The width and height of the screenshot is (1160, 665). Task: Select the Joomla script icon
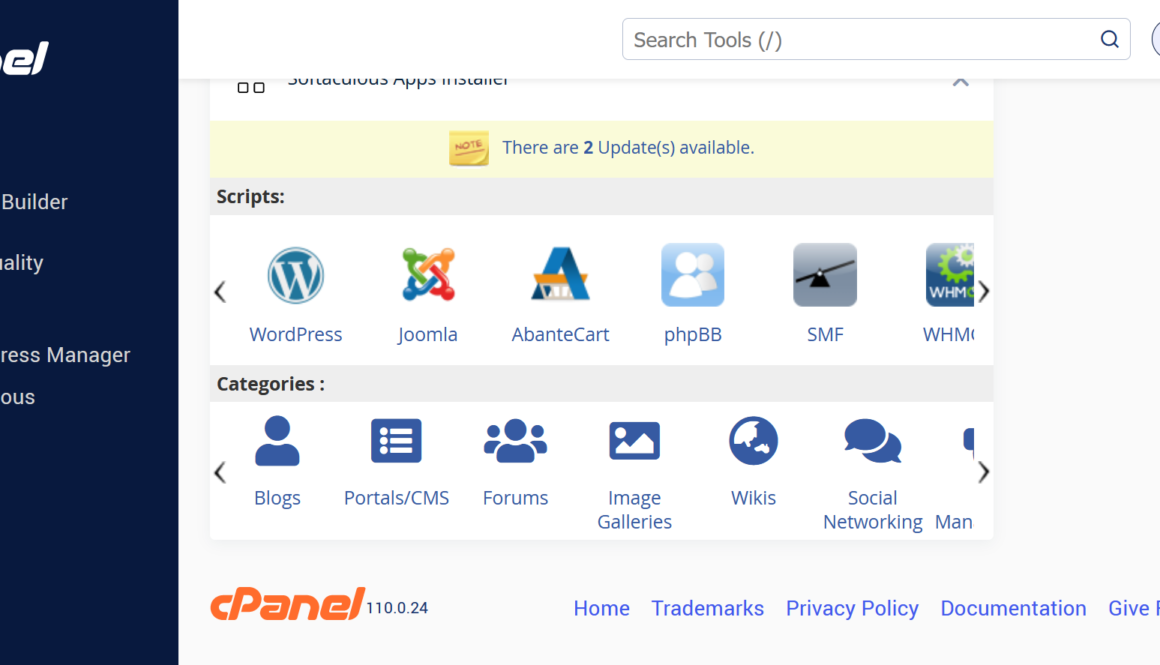tap(428, 275)
